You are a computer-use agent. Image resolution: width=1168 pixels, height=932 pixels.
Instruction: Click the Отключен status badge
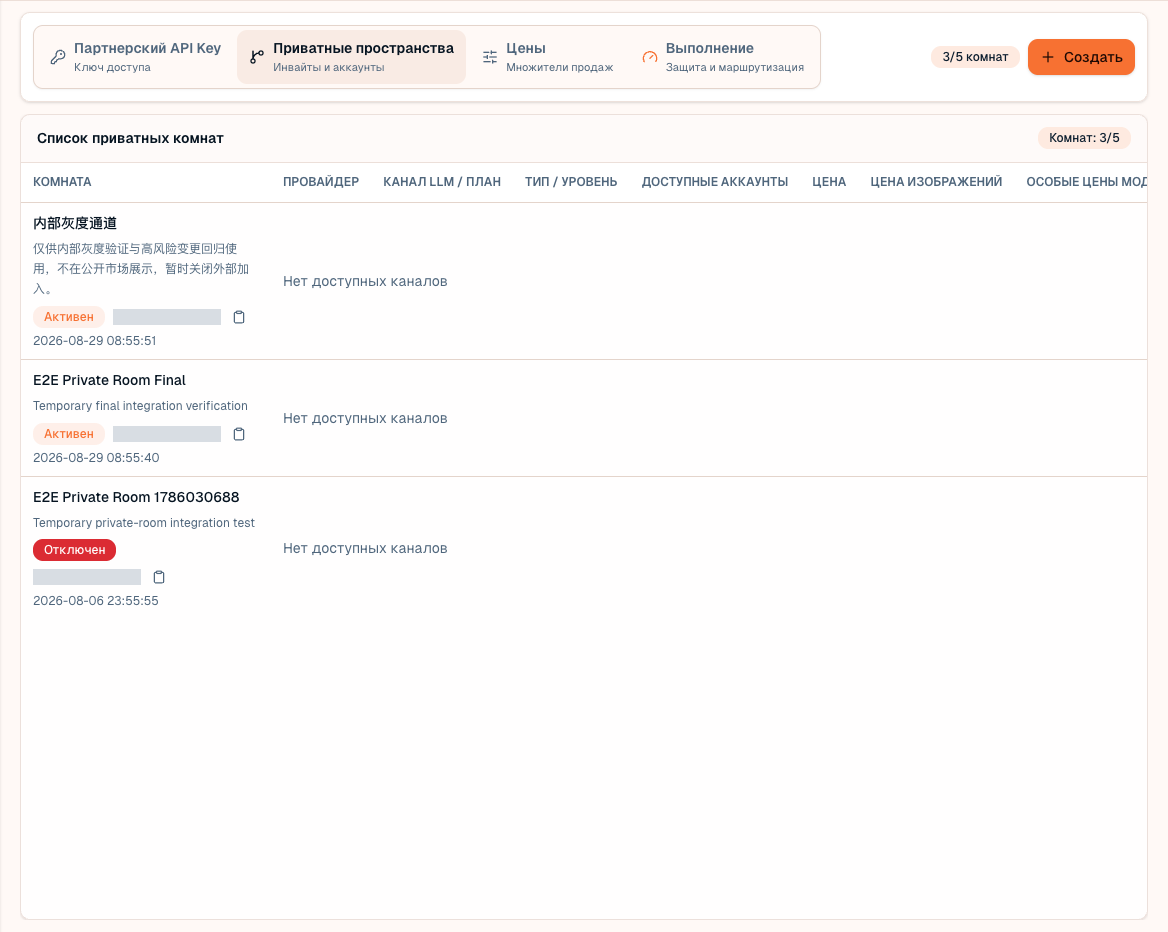pos(74,551)
